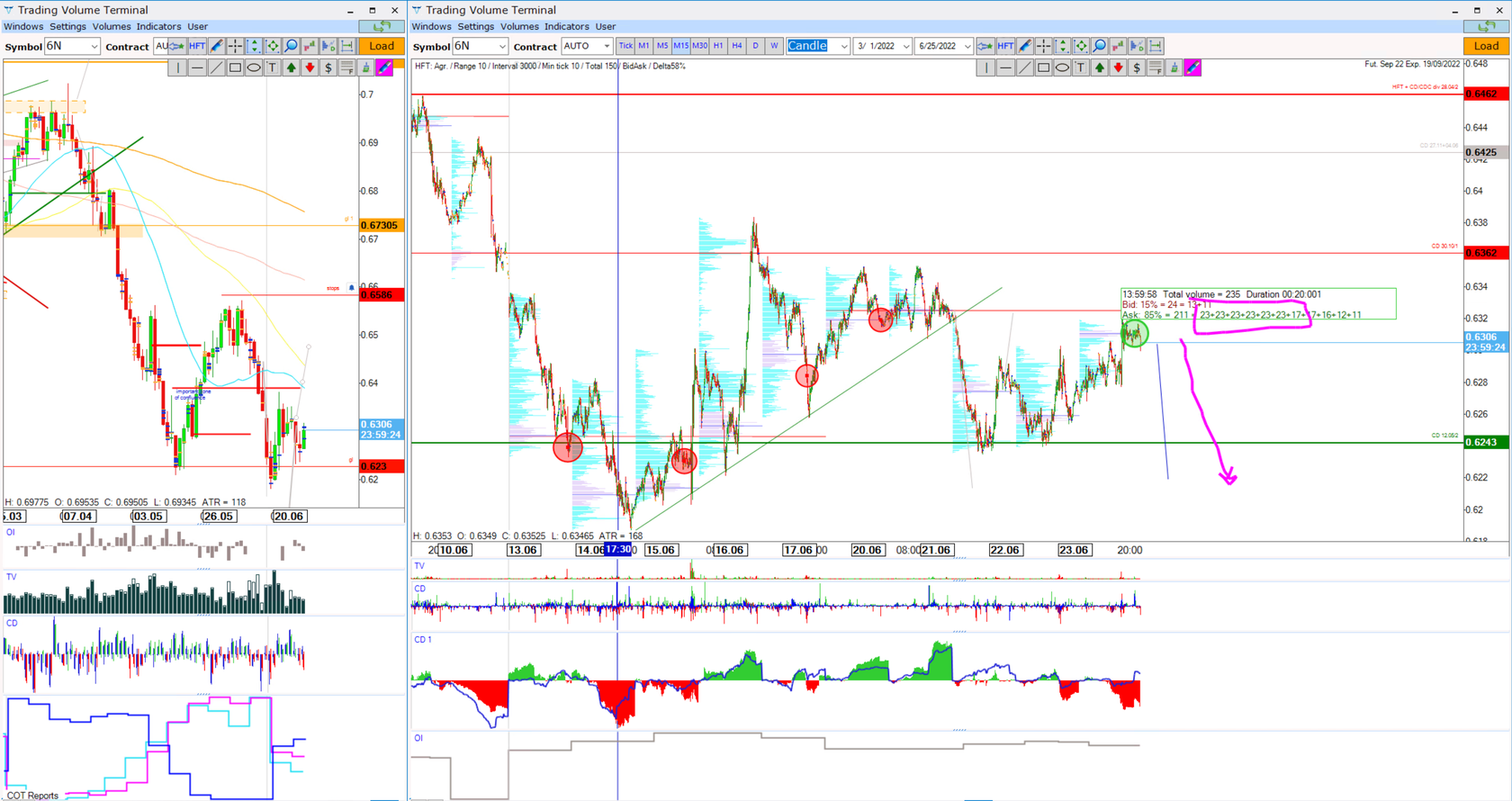Viewport: 1512px width, 801px height.
Task: Click the green refresh arrows icon in the right window menu bar
Action: point(1487,26)
